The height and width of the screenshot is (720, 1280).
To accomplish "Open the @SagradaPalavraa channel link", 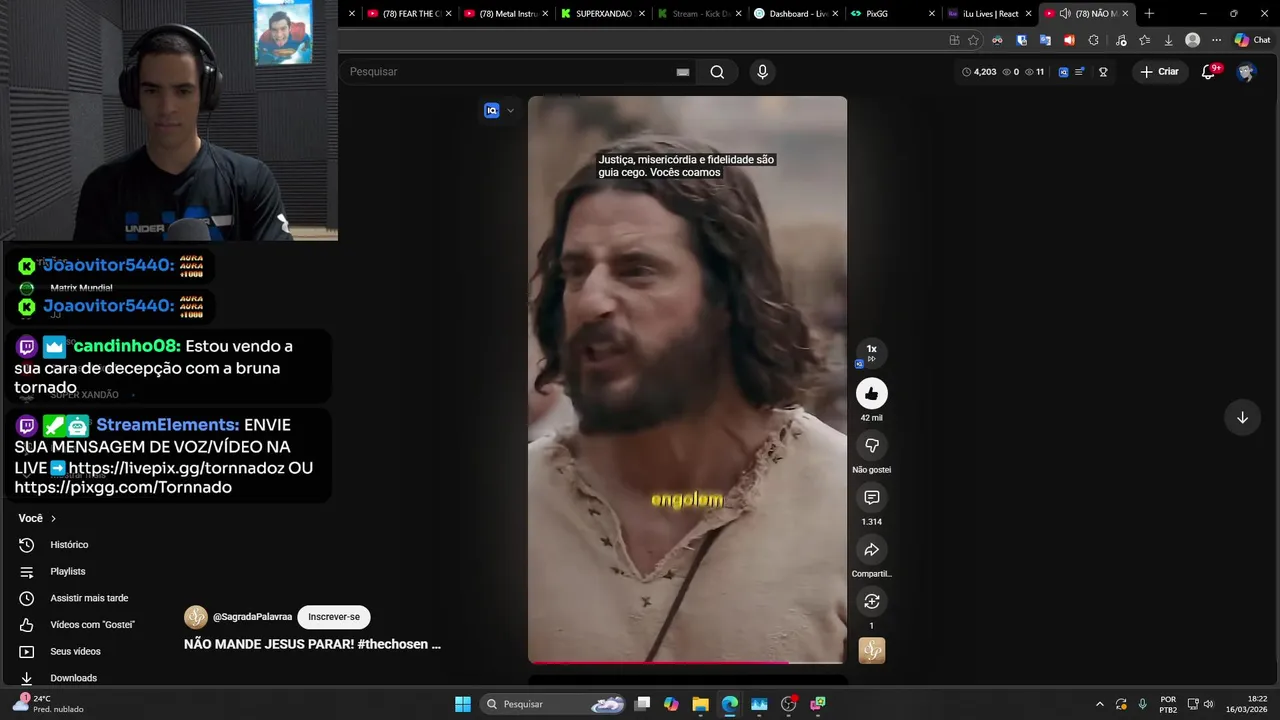I will [x=252, y=617].
